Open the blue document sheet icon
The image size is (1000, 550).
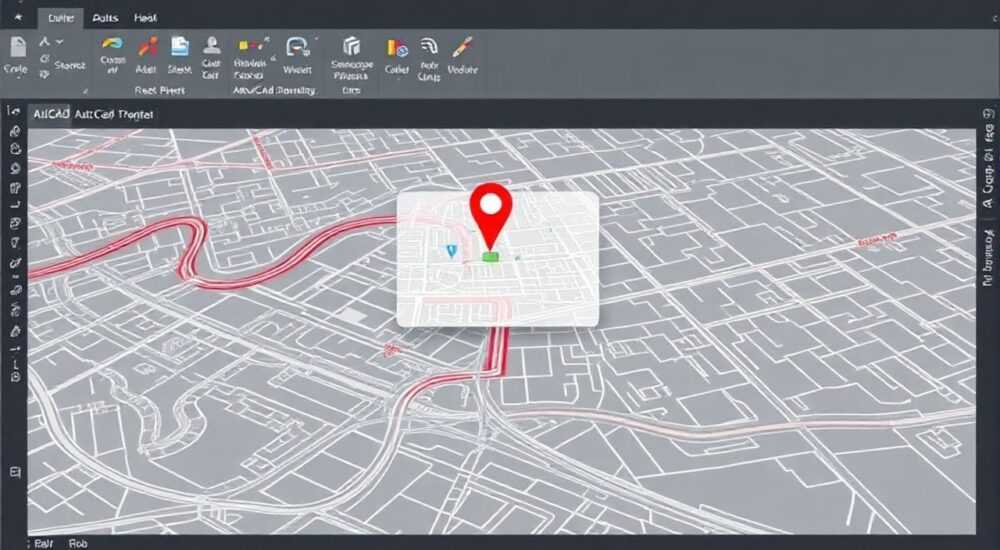coord(180,46)
